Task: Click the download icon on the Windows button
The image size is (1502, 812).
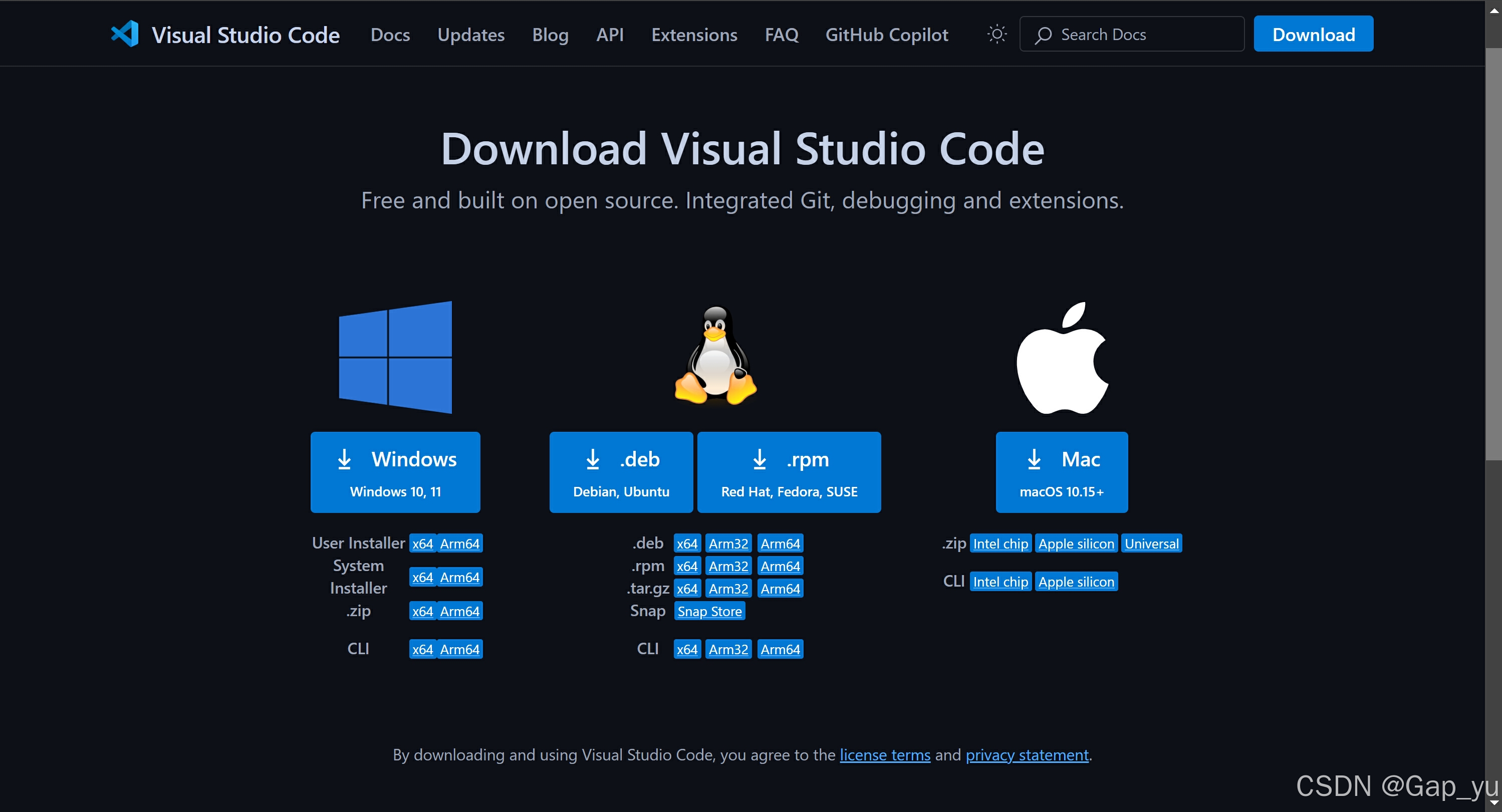Action: [x=345, y=459]
